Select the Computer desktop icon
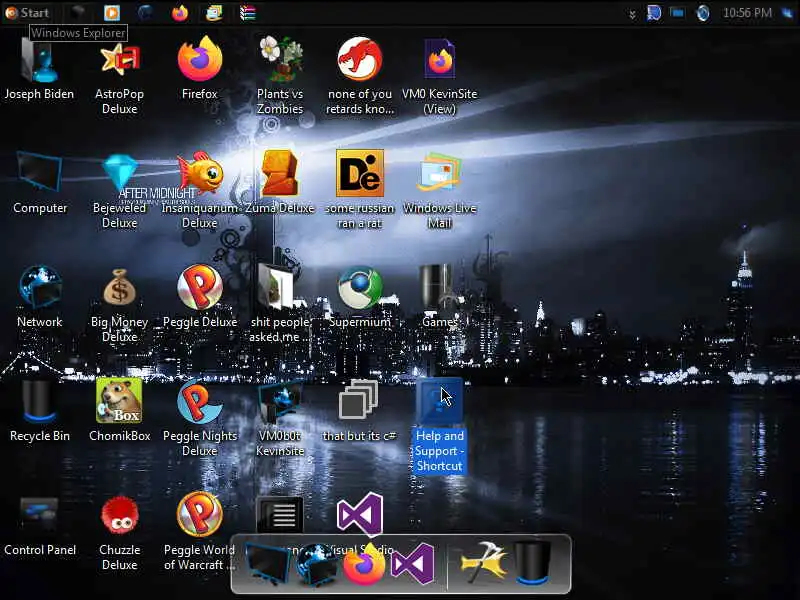The width and height of the screenshot is (800, 600). (40, 183)
